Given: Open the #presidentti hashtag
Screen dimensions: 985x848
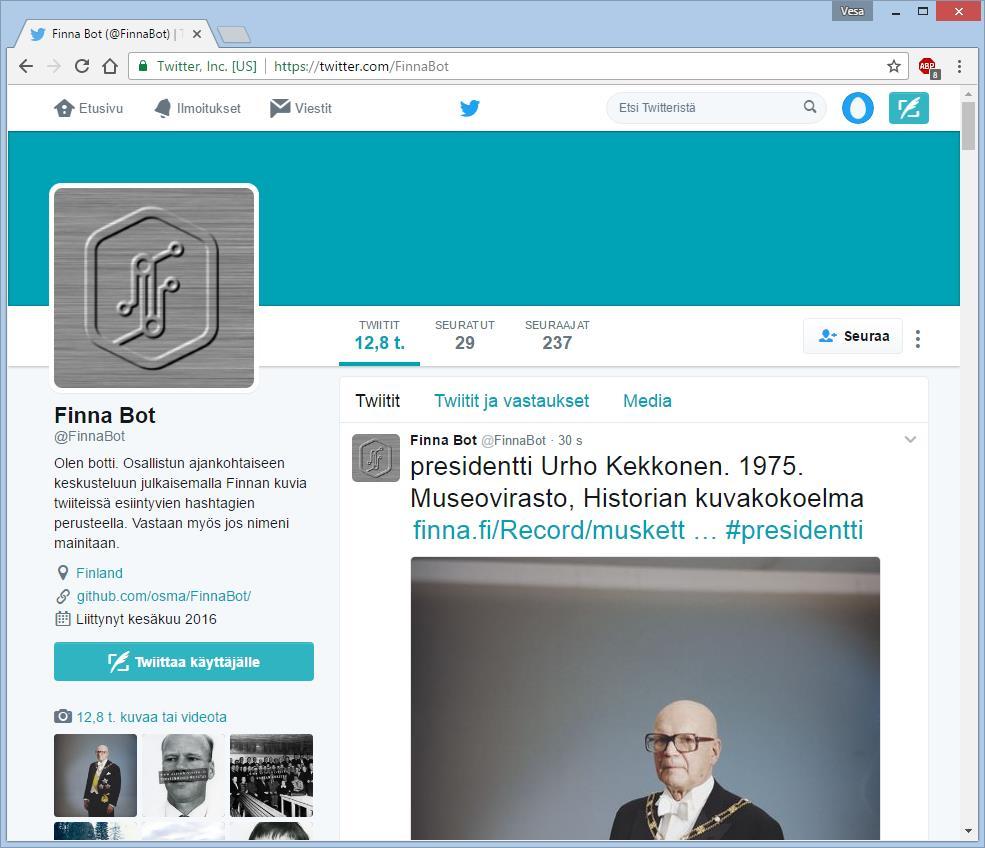Looking at the screenshot, I should pyautogui.click(x=794, y=530).
